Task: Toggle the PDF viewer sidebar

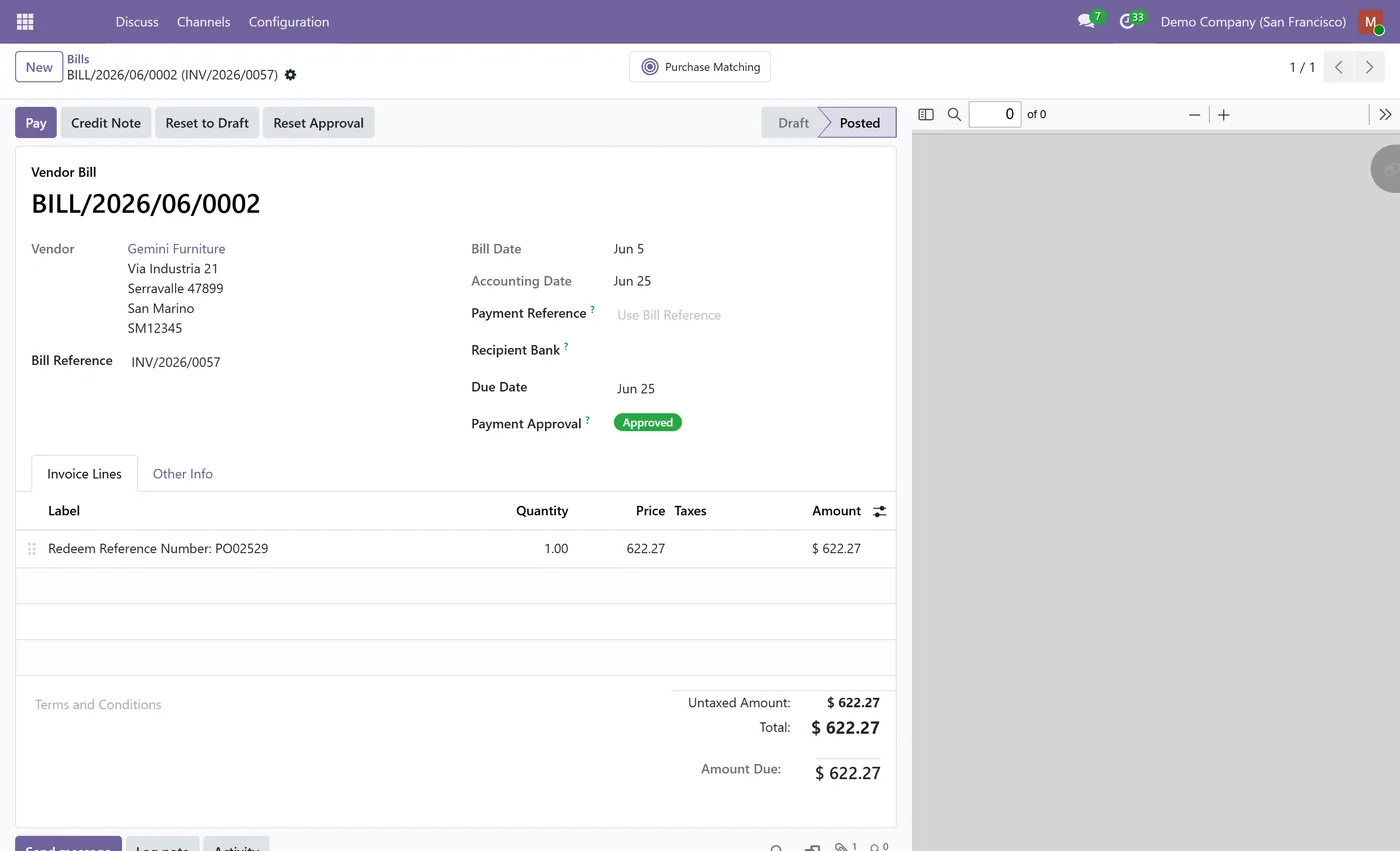Action: (x=926, y=115)
